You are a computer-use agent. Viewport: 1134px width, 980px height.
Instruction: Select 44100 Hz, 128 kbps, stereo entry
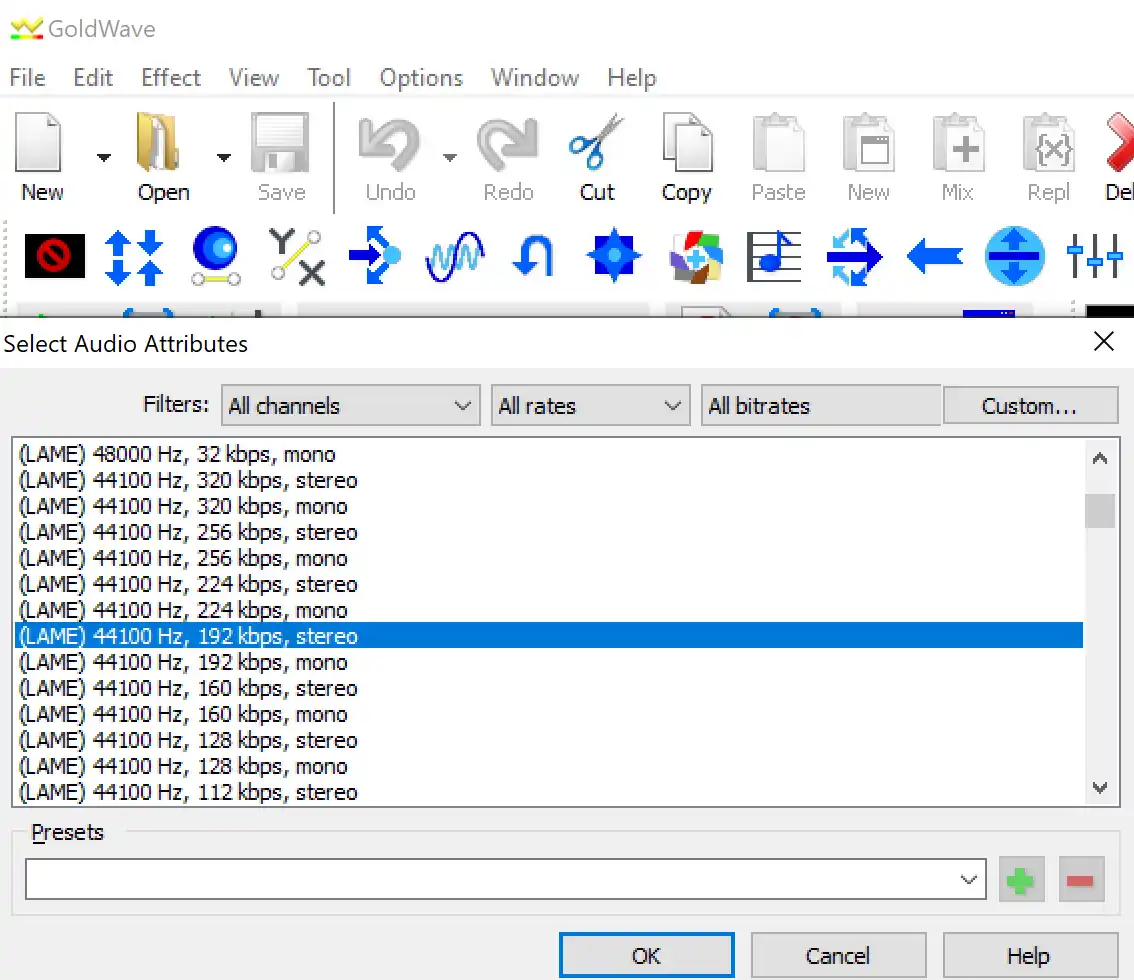point(188,741)
